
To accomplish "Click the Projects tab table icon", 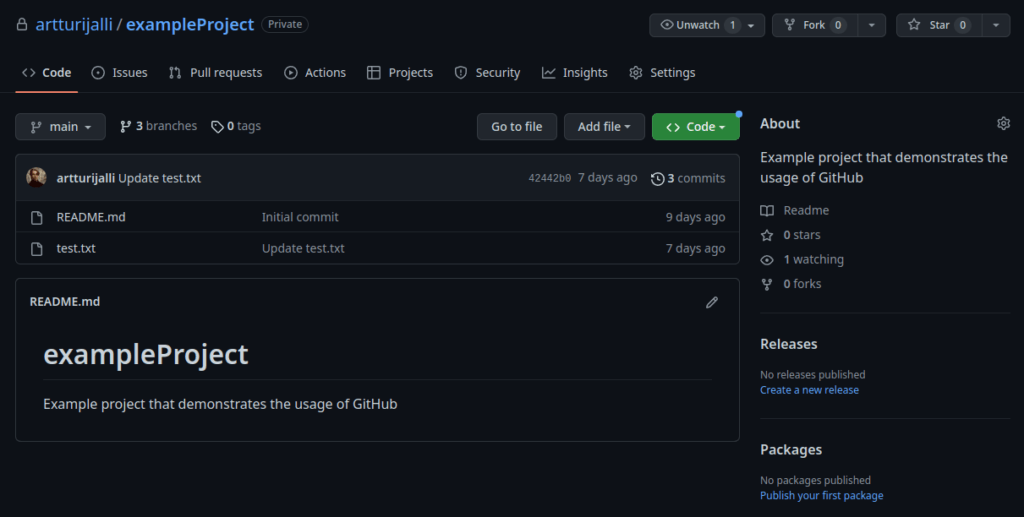I will coord(374,73).
